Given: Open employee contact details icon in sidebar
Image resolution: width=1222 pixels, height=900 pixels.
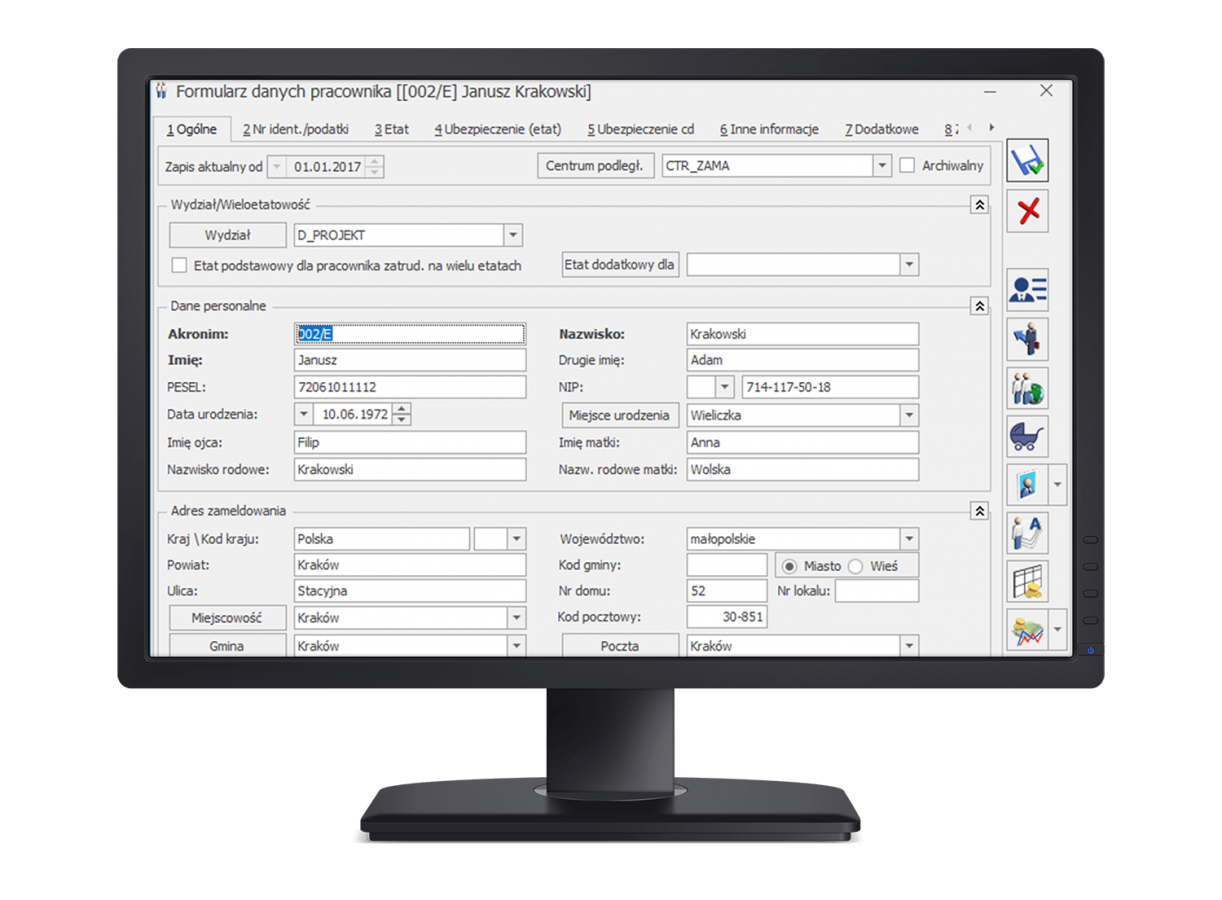Looking at the screenshot, I should [1028, 288].
